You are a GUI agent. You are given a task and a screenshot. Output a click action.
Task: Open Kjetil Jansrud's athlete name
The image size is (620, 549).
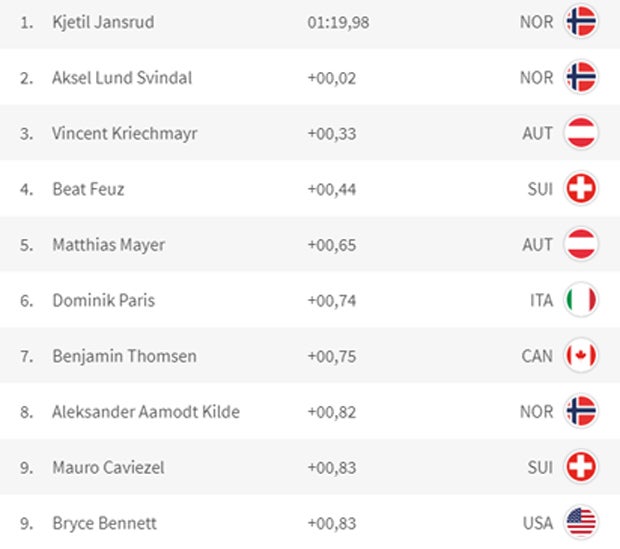[103, 22]
